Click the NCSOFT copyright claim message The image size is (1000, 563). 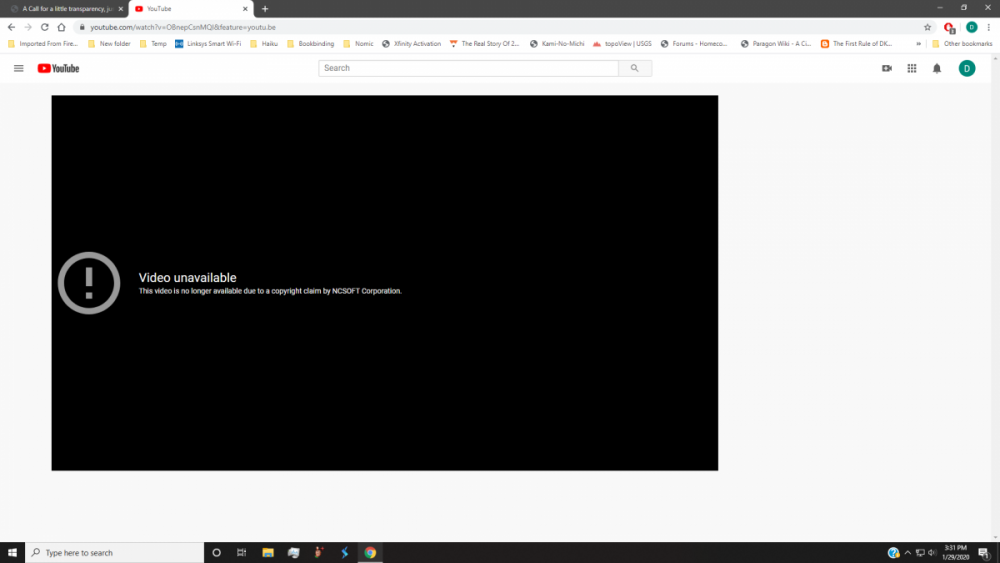(x=270, y=291)
